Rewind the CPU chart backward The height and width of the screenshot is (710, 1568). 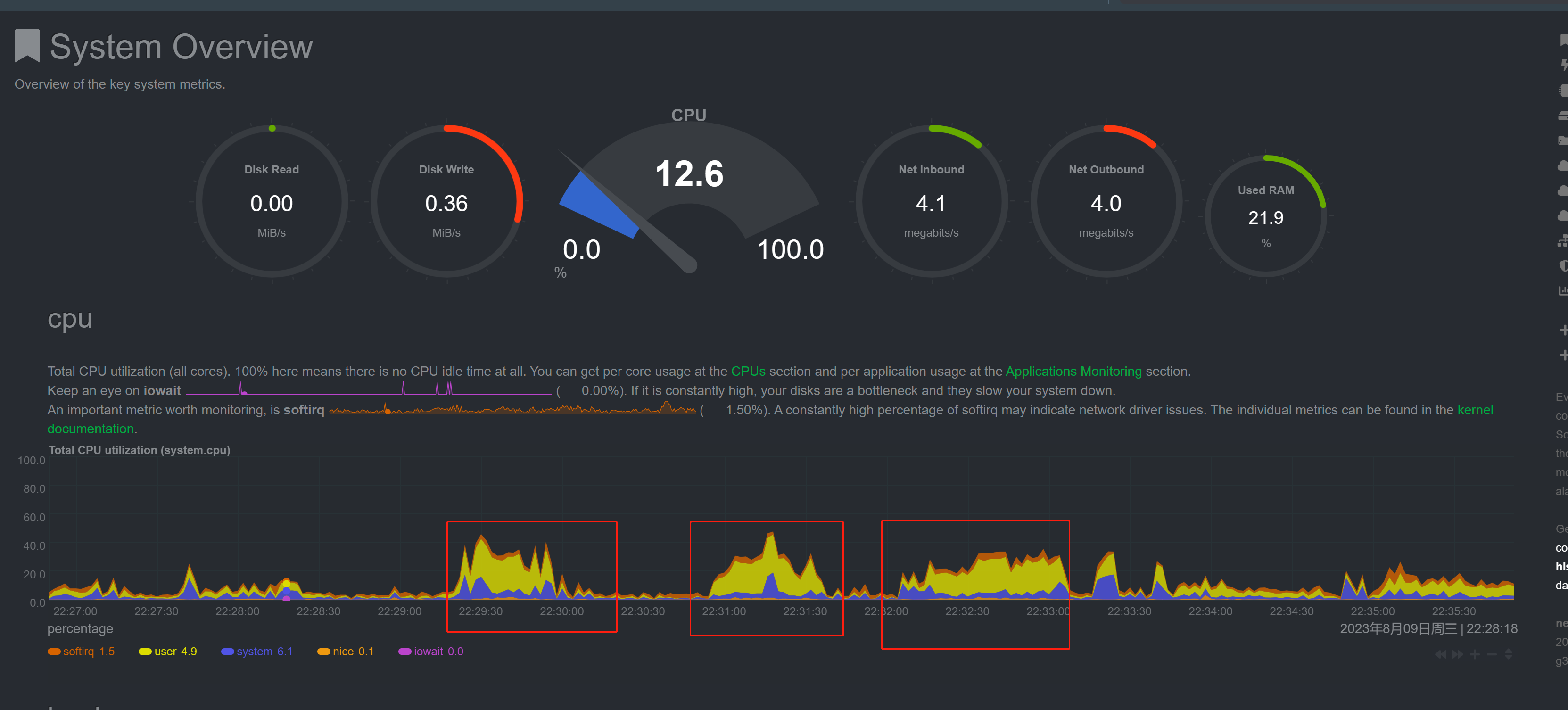pos(1440,654)
